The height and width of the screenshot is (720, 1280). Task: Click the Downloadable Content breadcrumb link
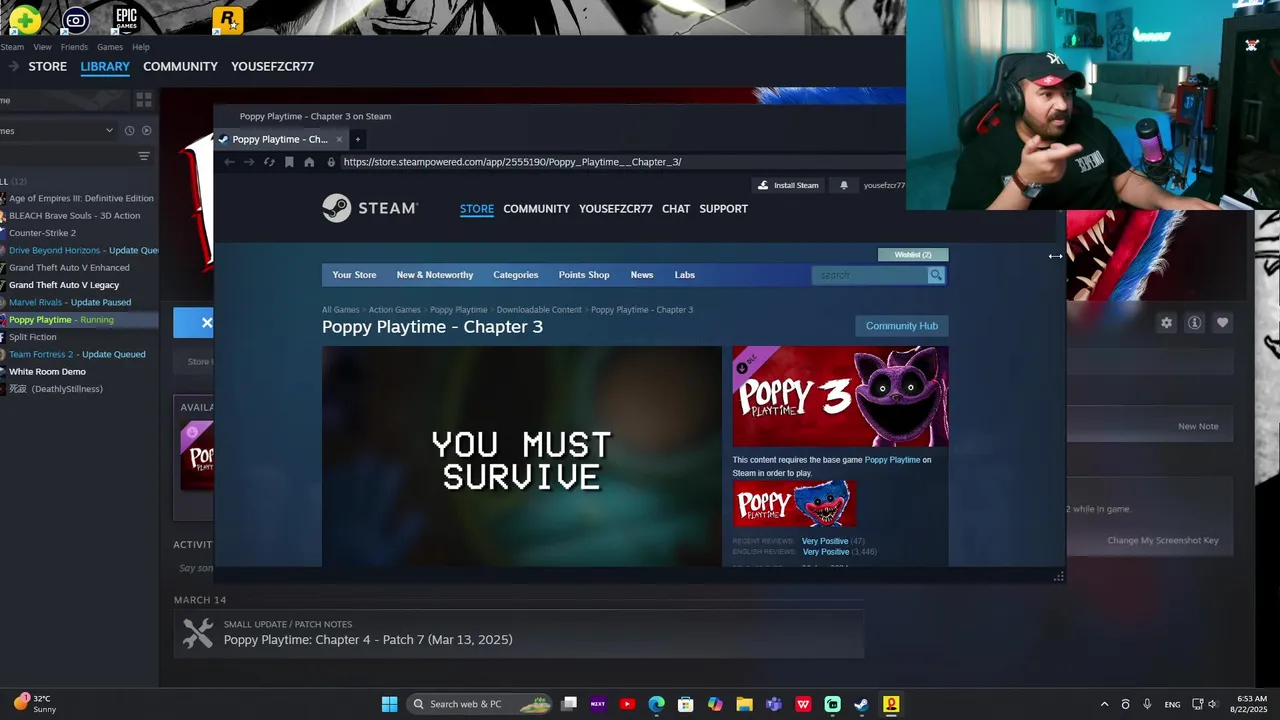539,310
